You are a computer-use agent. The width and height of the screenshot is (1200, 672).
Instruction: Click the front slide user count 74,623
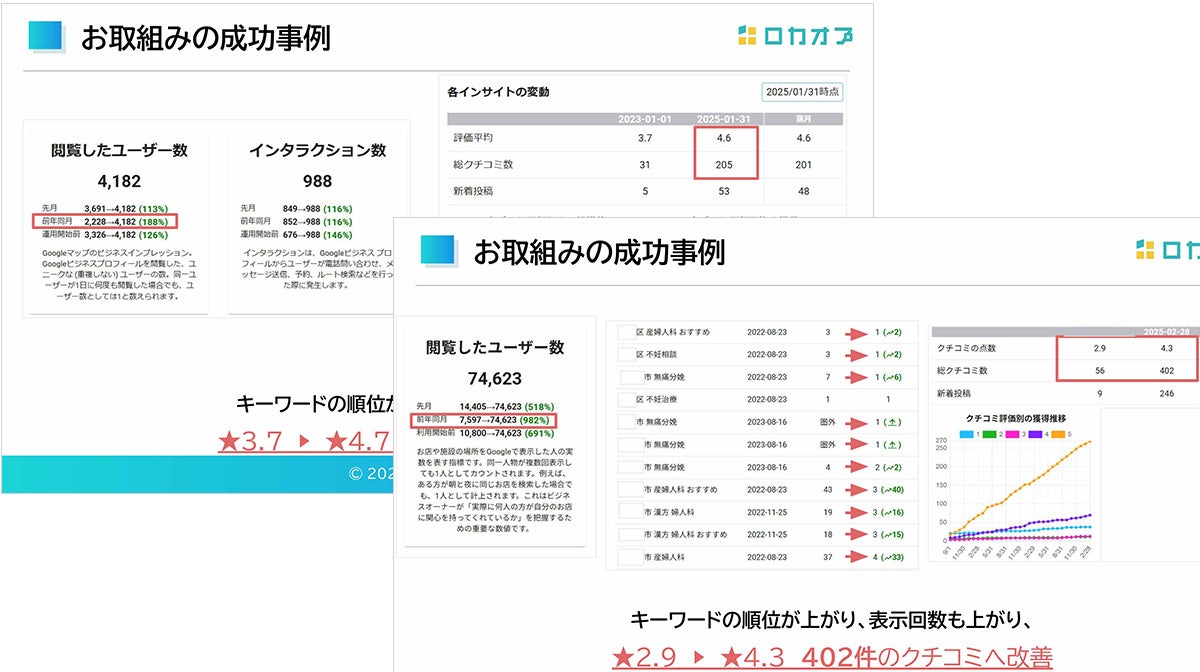pos(494,379)
